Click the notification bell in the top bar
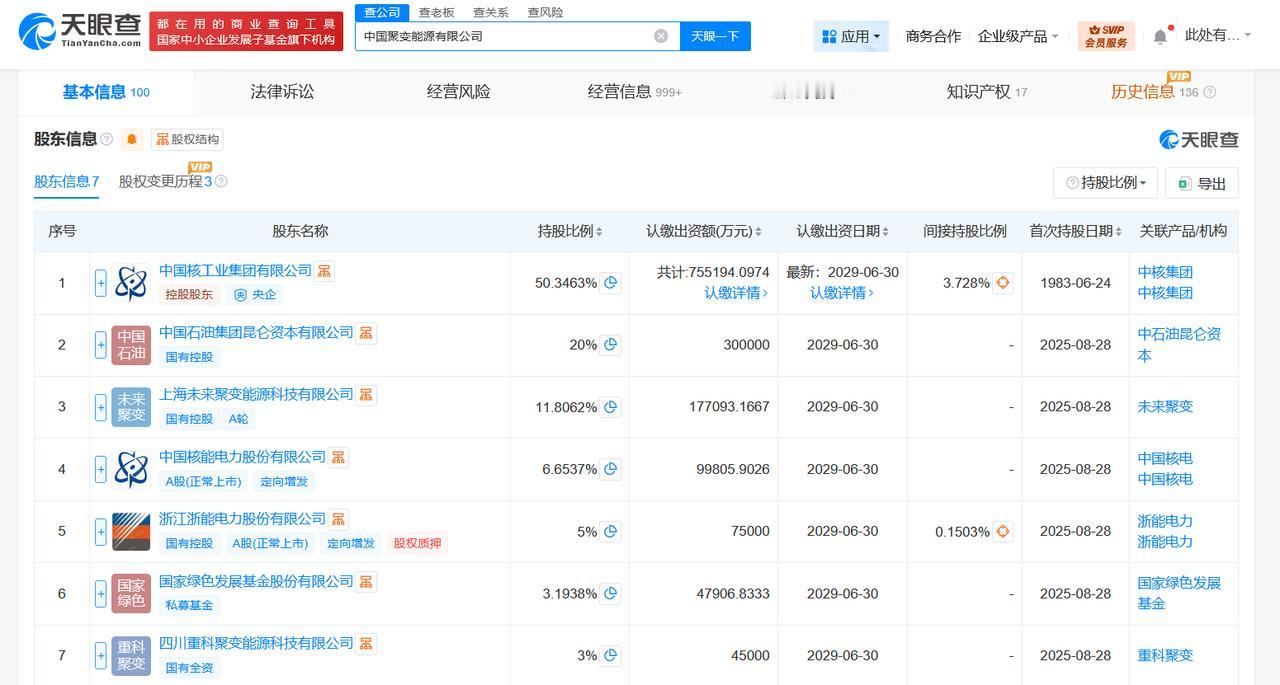 1160,36
